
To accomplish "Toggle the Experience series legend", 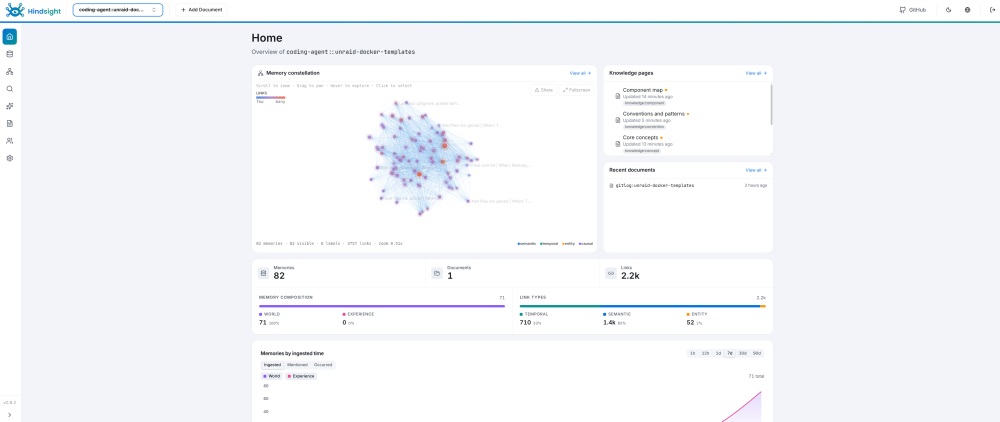I will 302,376.
